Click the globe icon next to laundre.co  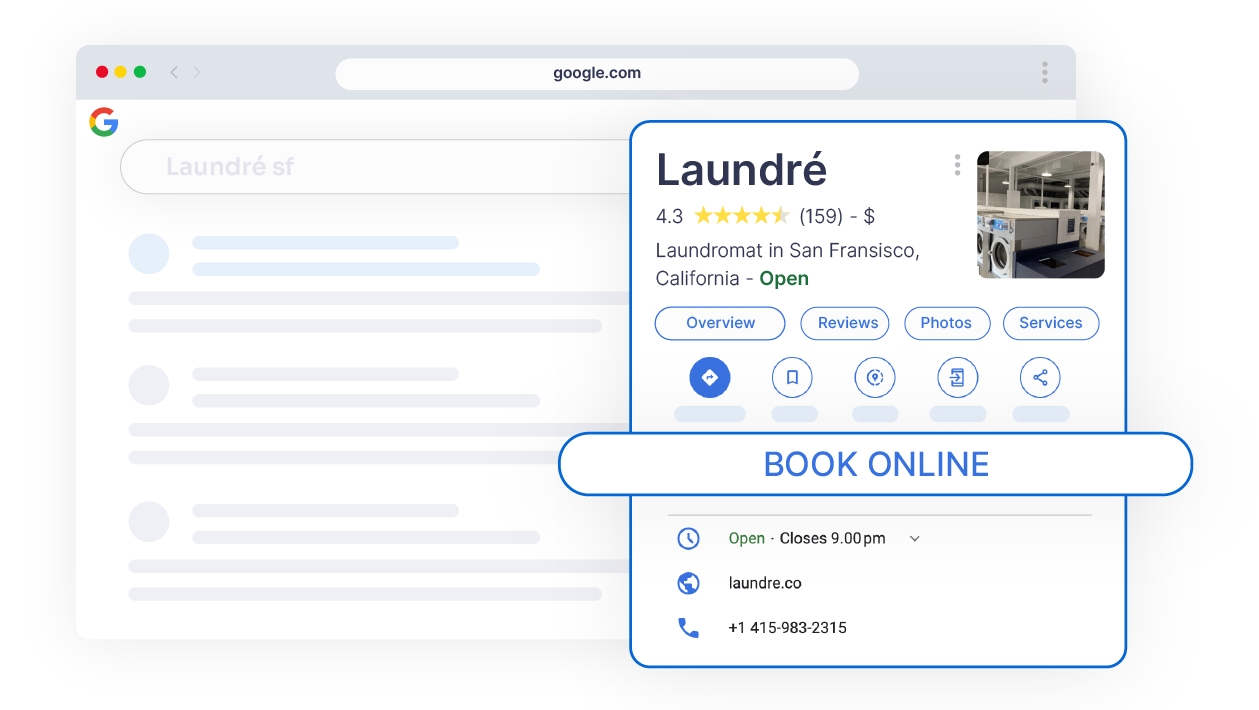689,583
